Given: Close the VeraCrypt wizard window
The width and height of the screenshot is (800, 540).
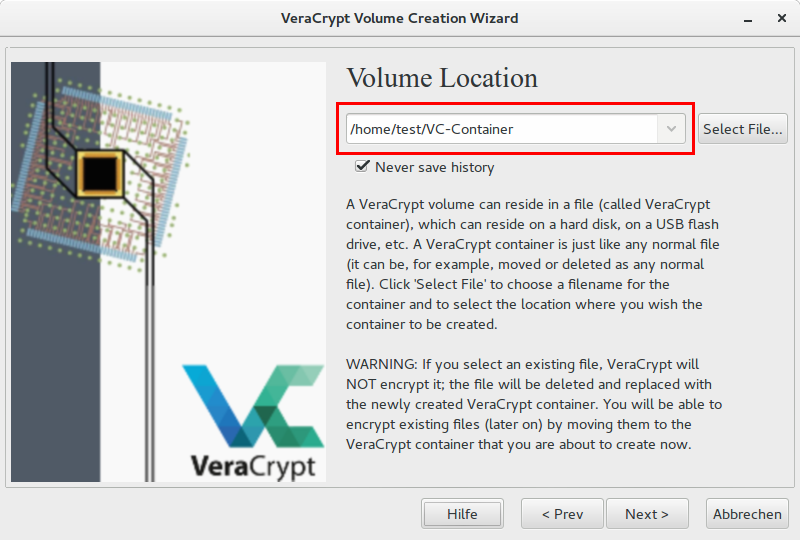Looking at the screenshot, I should point(782,19).
